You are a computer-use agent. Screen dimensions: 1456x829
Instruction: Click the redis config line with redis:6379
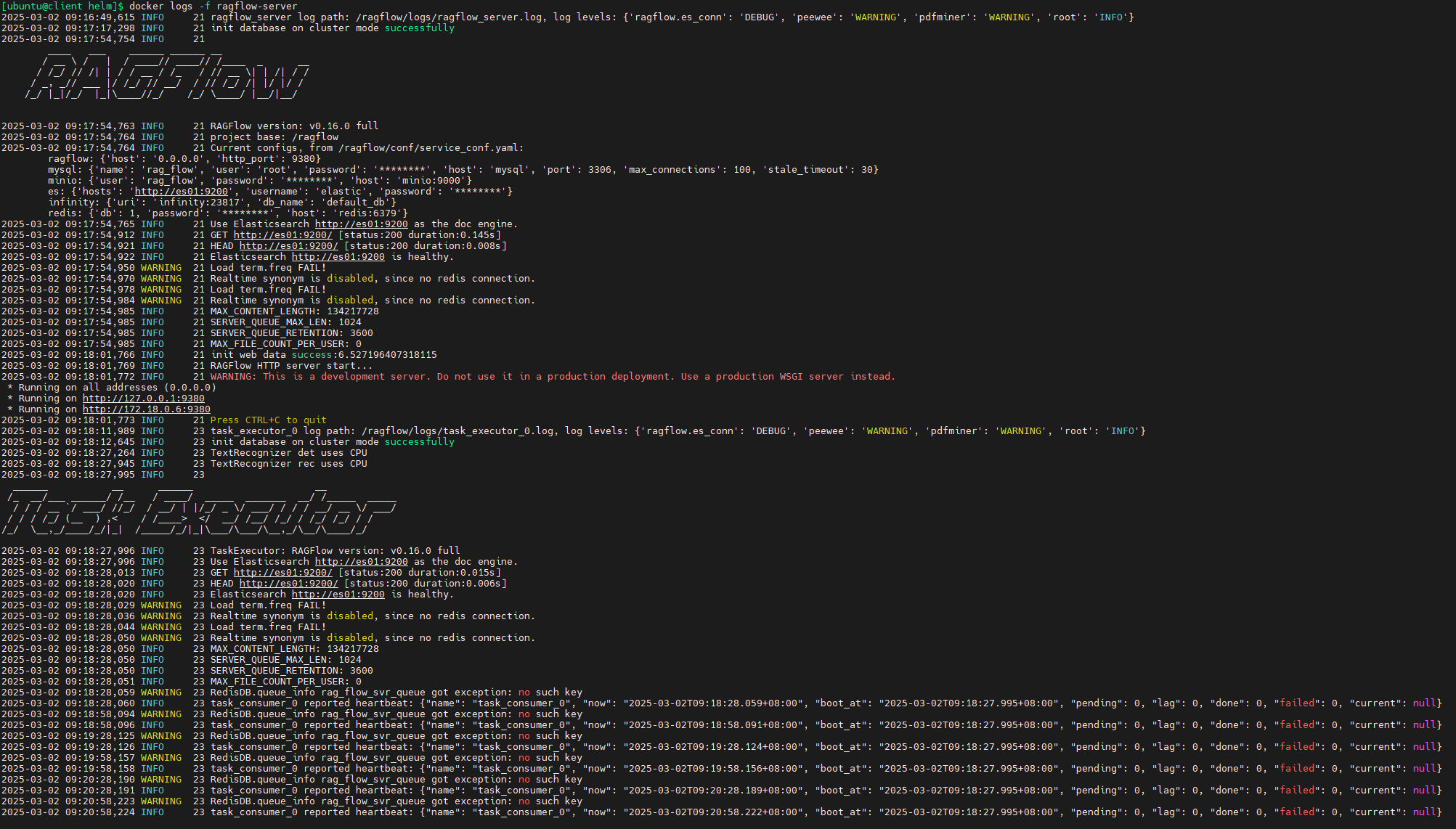227,213
